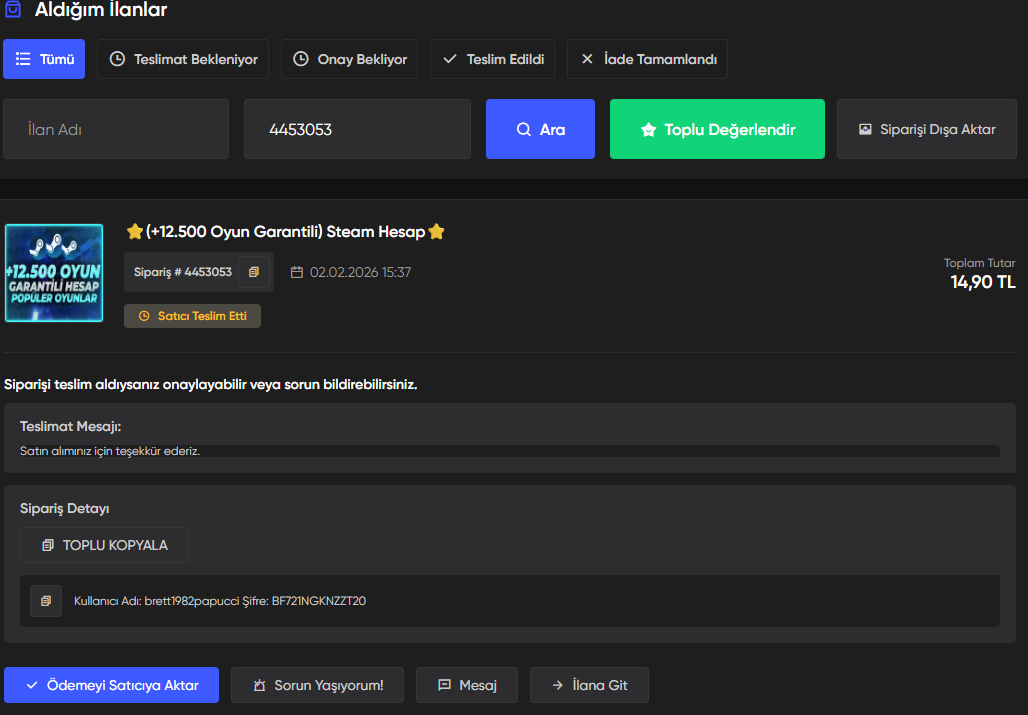
Task: Click the order date 02.02.2026 15:37
Action: [360, 272]
